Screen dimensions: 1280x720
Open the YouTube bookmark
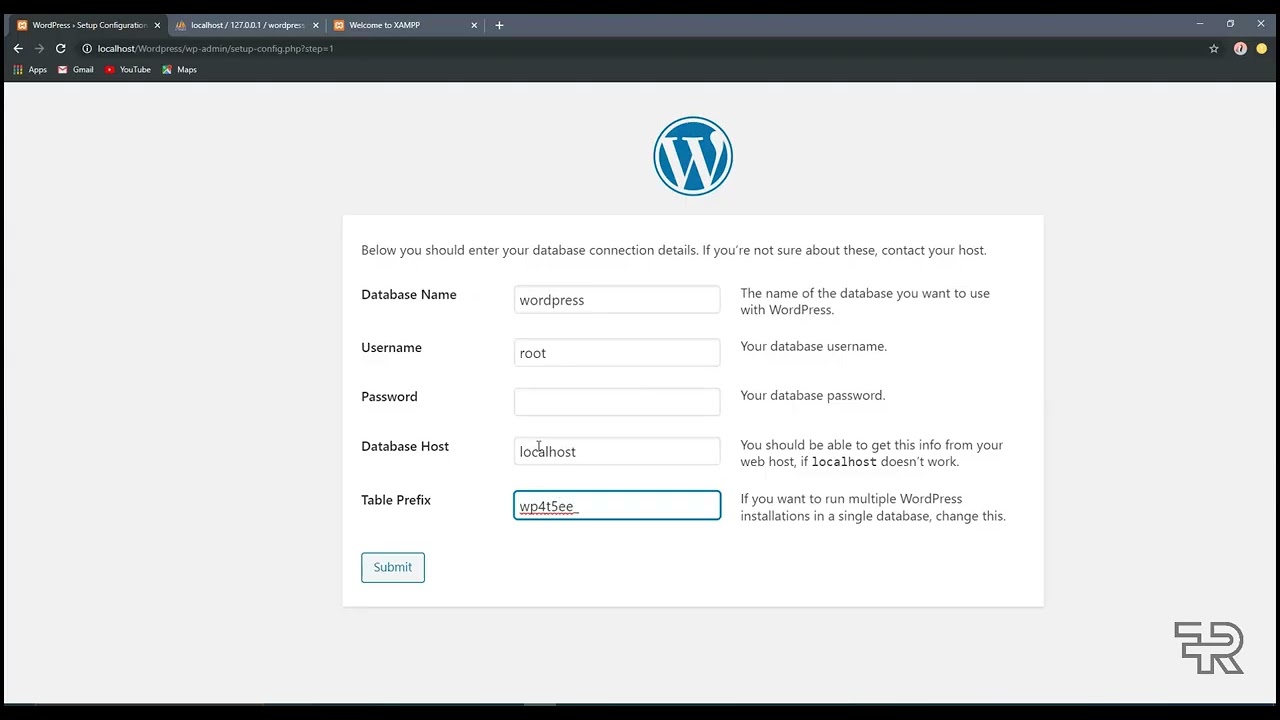(x=128, y=70)
